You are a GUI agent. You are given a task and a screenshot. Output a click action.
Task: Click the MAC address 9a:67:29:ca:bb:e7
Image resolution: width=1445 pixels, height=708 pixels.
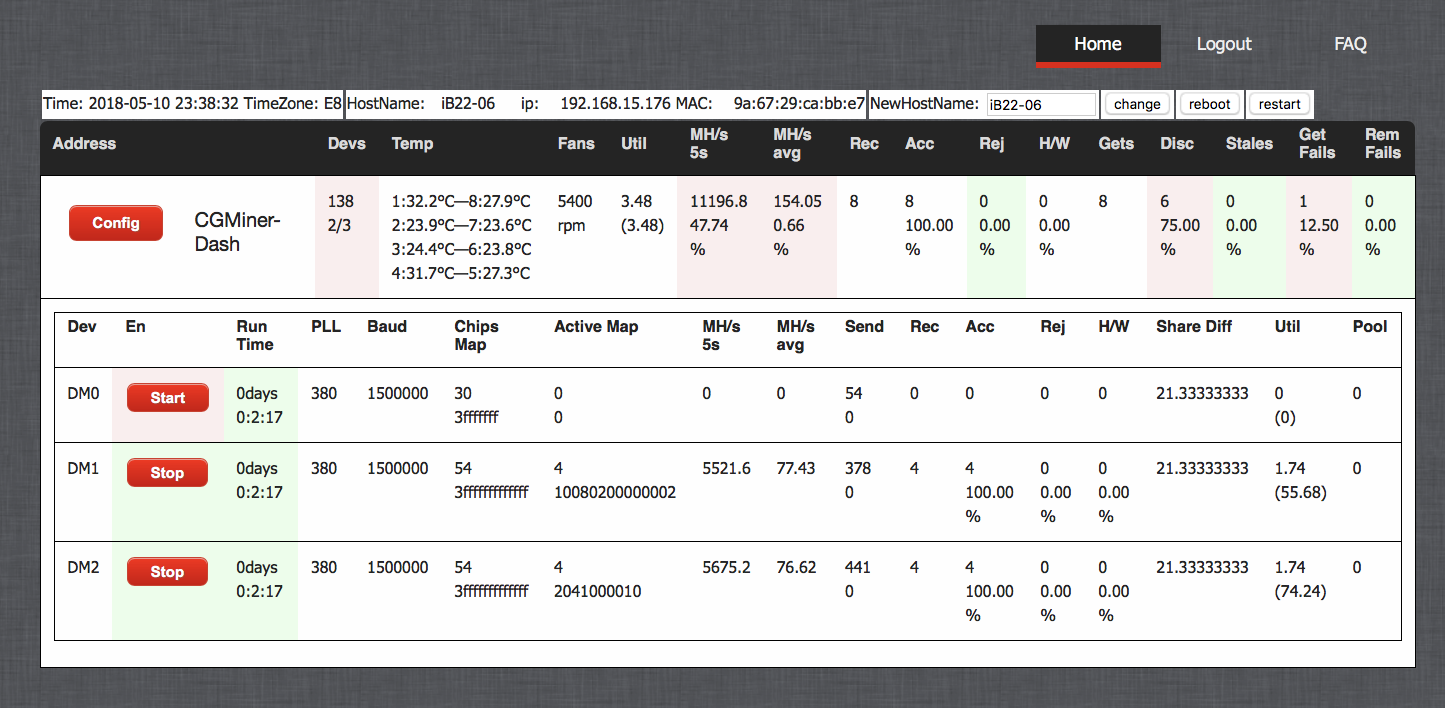click(799, 103)
